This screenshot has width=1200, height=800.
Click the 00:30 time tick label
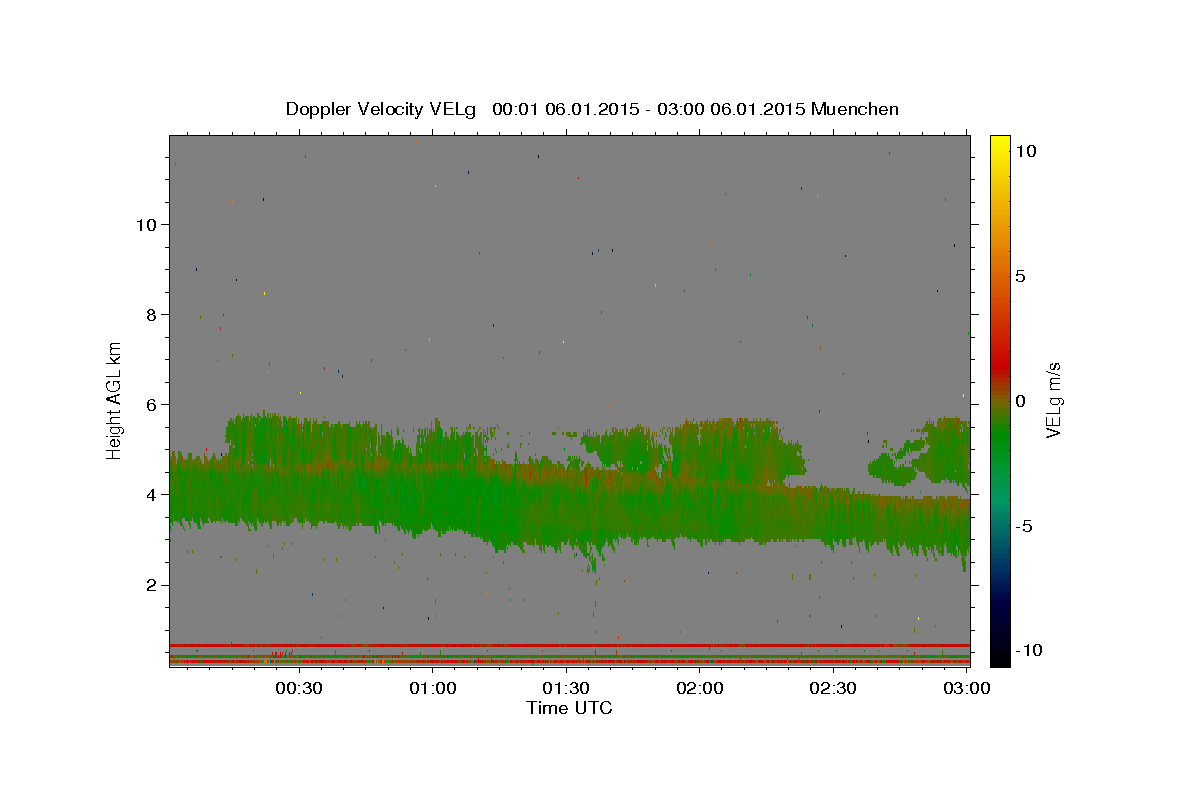coord(299,689)
